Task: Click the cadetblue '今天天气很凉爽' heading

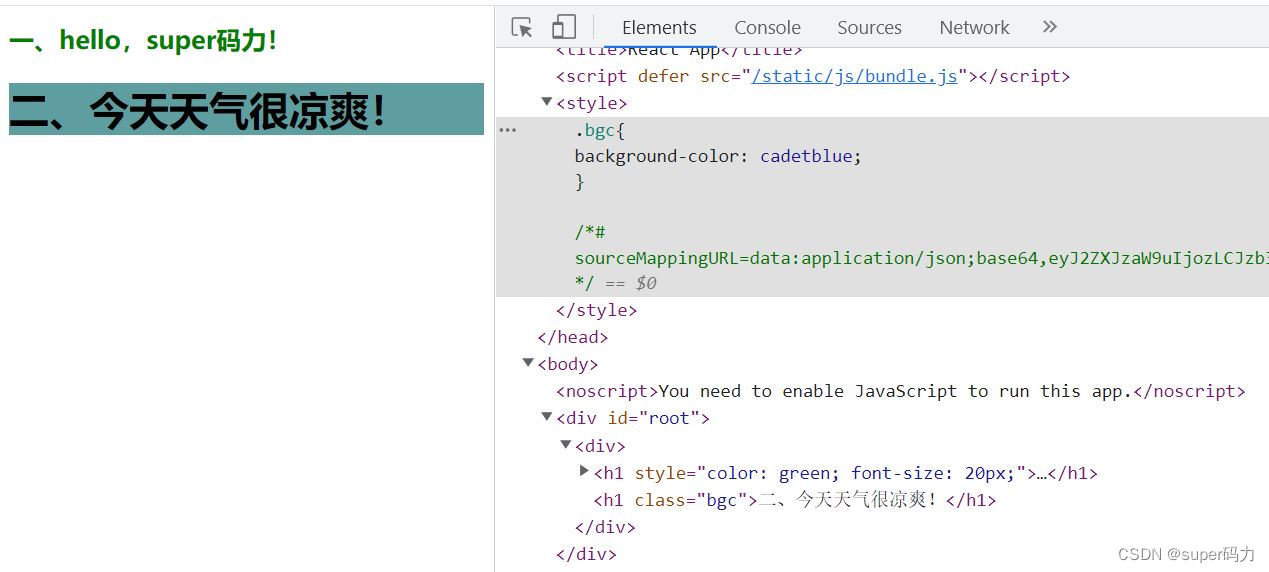Action: pos(246,109)
